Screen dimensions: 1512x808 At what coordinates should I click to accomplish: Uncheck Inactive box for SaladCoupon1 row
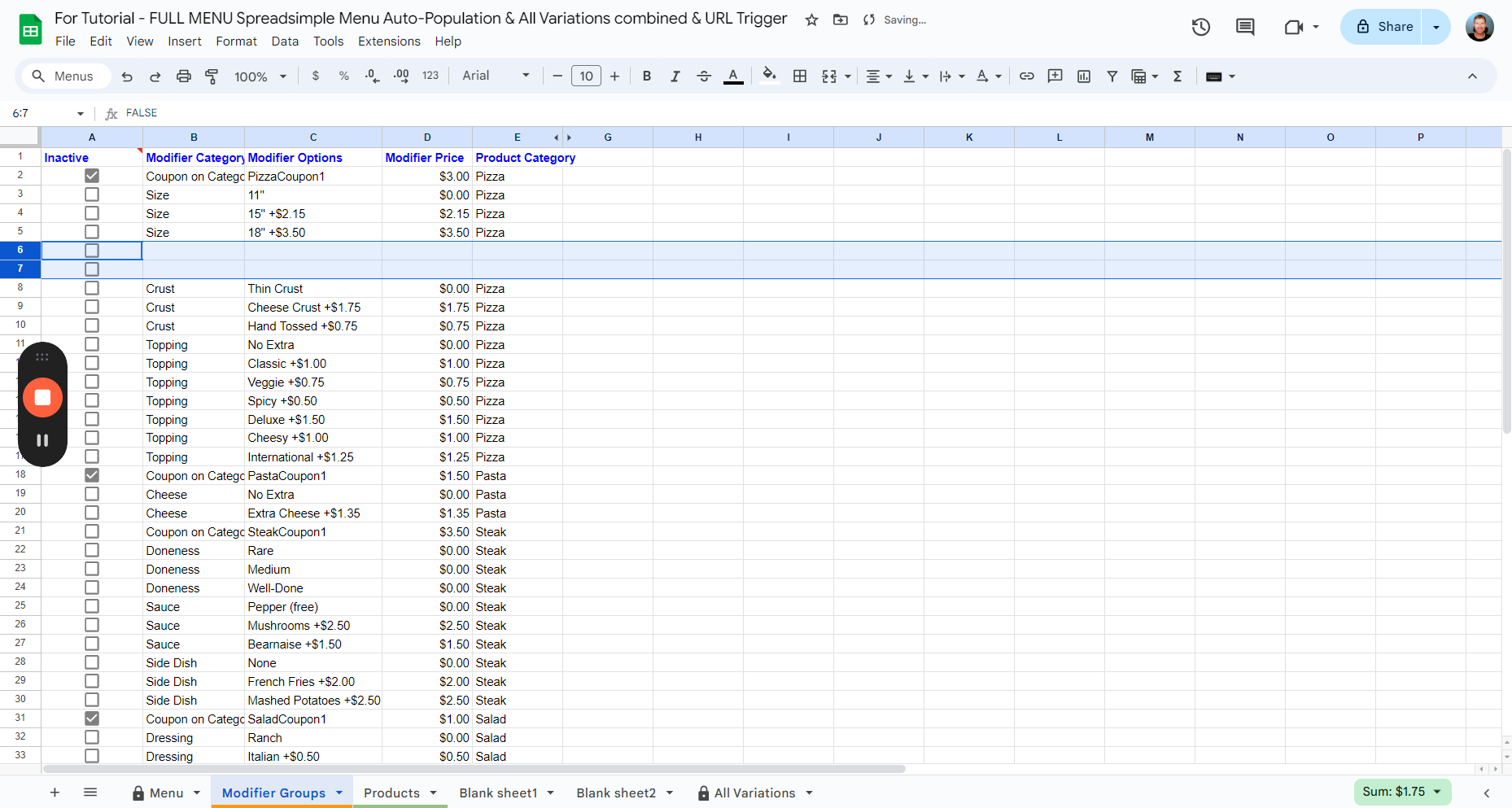pyautogui.click(x=92, y=718)
